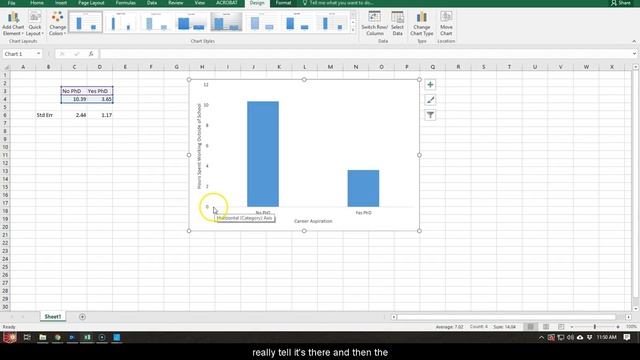Select the Yes PhD bar
The height and width of the screenshot is (360, 640).
coord(363,188)
